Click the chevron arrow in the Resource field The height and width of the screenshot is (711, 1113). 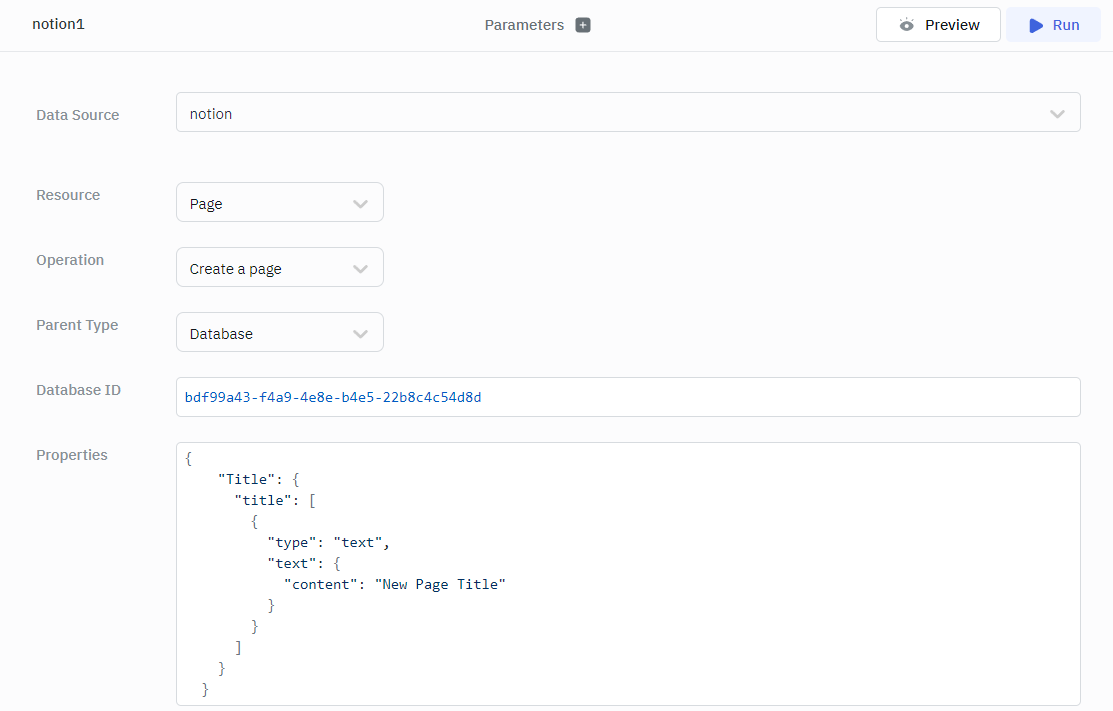[361, 204]
